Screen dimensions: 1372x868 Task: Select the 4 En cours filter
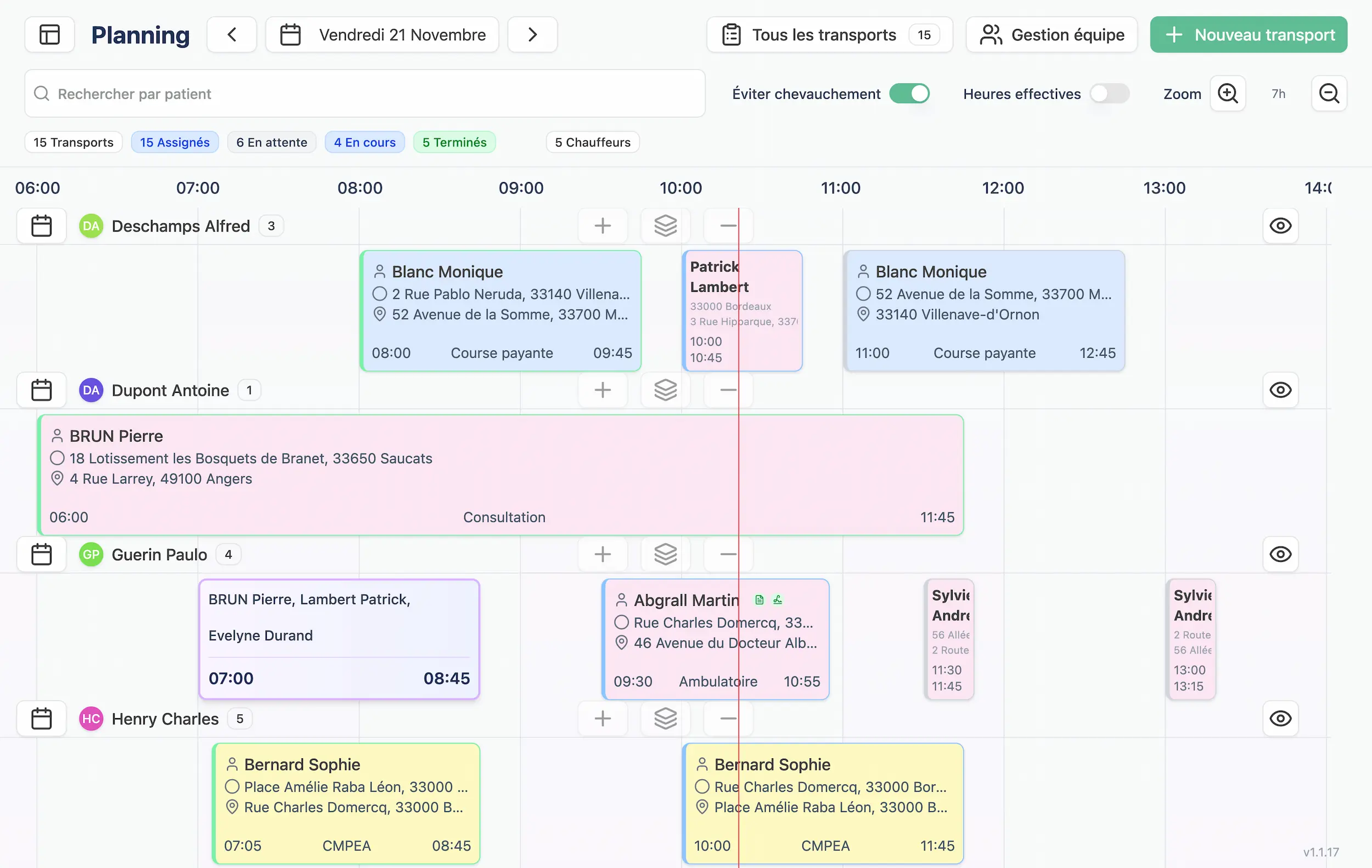(x=364, y=142)
